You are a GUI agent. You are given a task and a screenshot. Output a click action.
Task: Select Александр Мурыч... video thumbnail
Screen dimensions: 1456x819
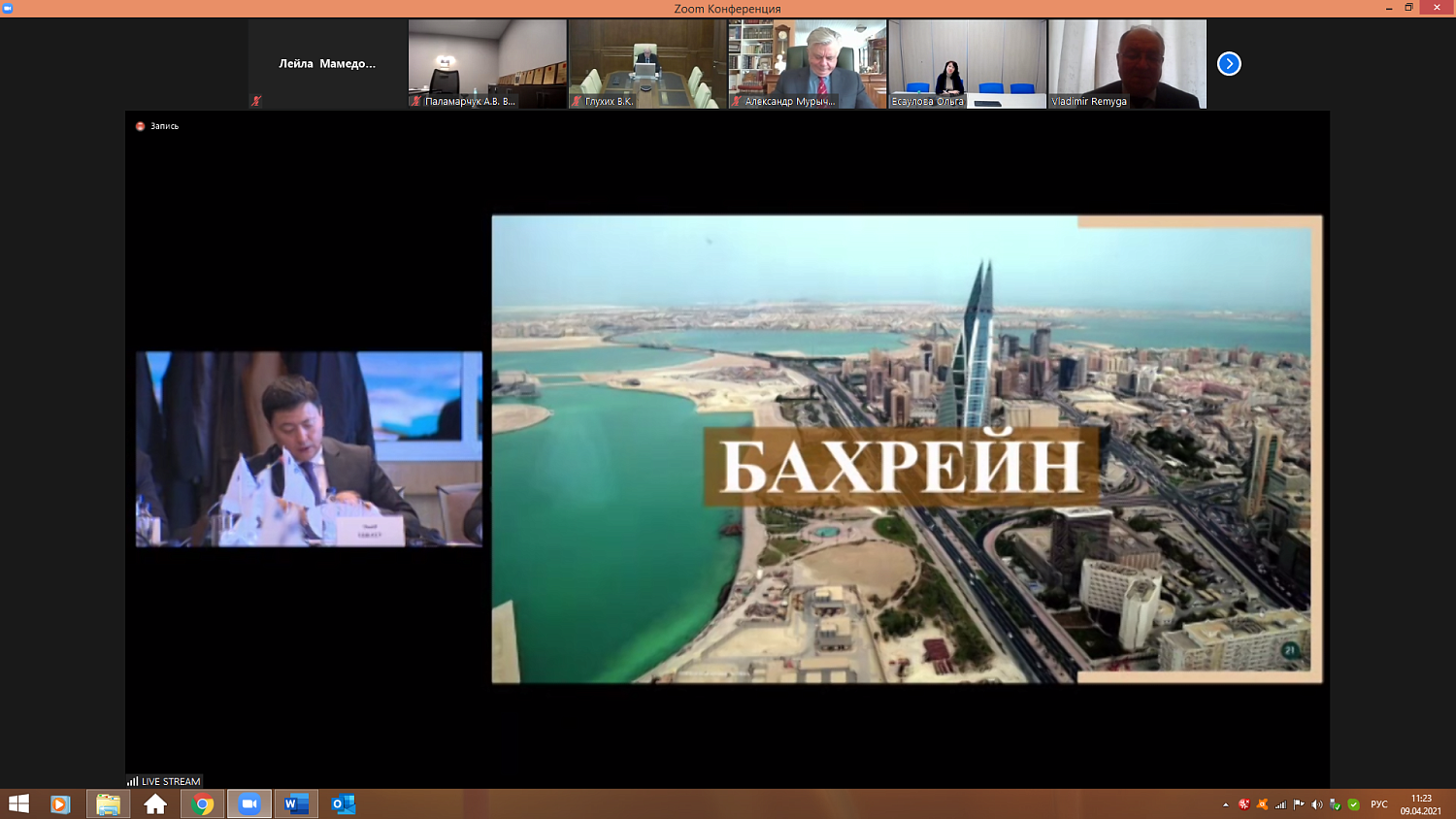(x=808, y=64)
